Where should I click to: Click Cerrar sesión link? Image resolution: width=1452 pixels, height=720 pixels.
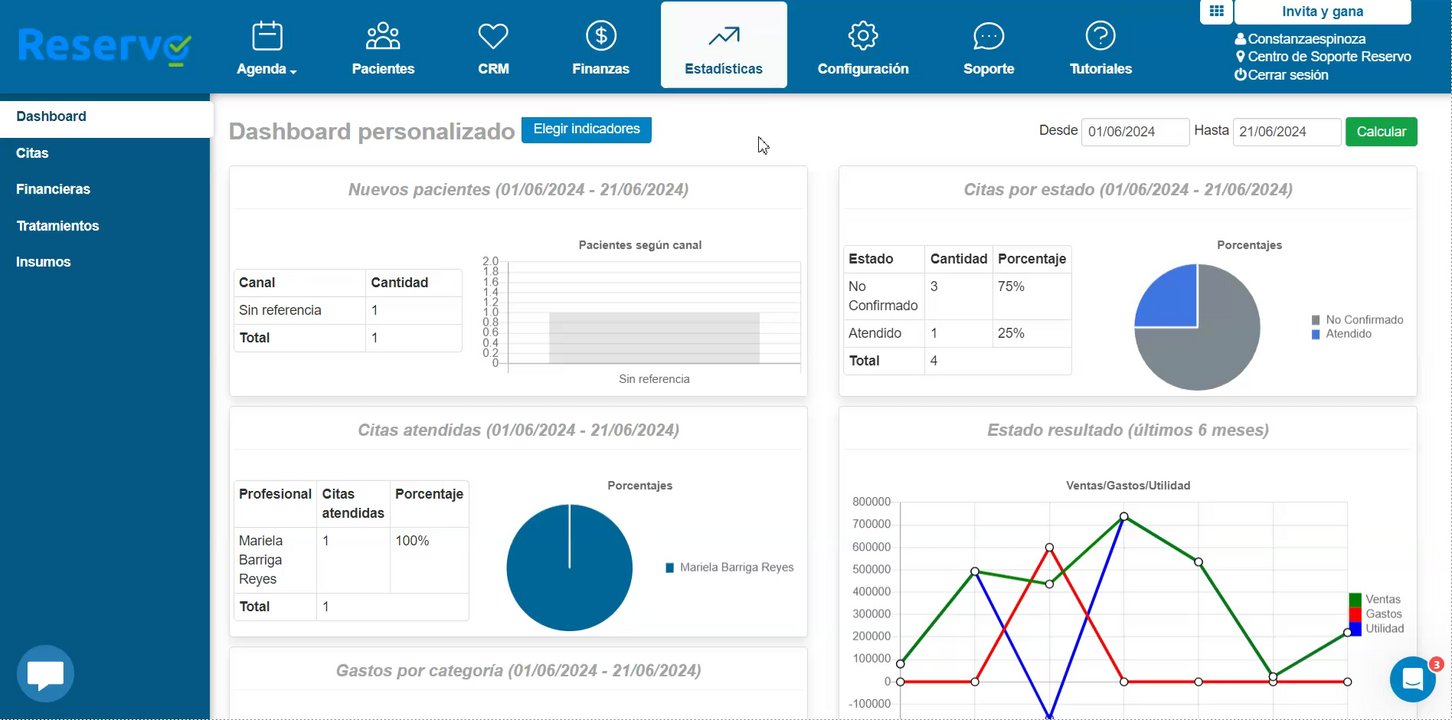coord(1281,75)
